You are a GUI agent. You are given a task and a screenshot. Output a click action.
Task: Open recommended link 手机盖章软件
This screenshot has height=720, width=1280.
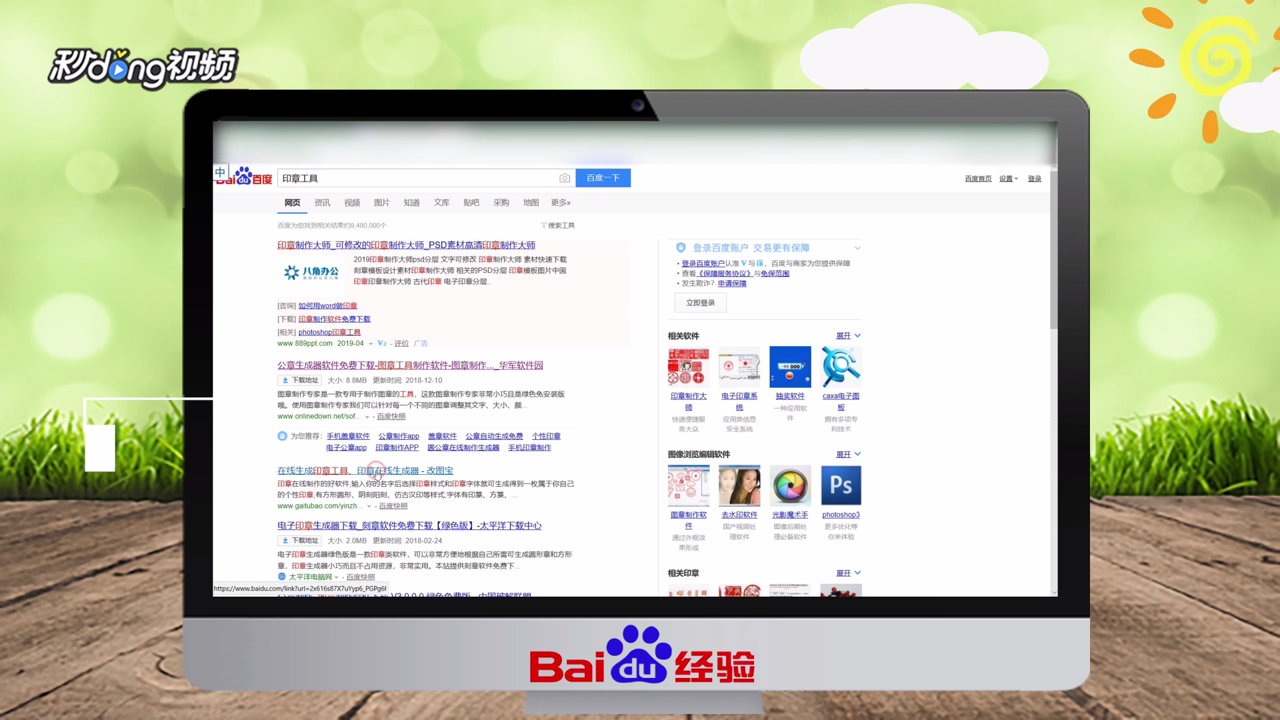(x=348, y=436)
